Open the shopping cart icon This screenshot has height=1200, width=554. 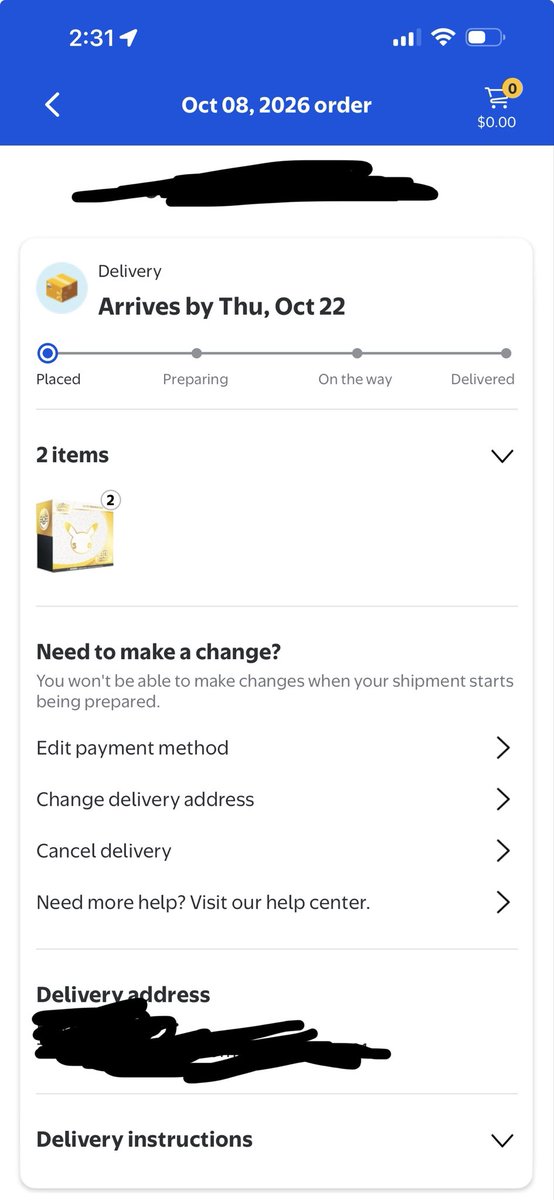[499, 96]
